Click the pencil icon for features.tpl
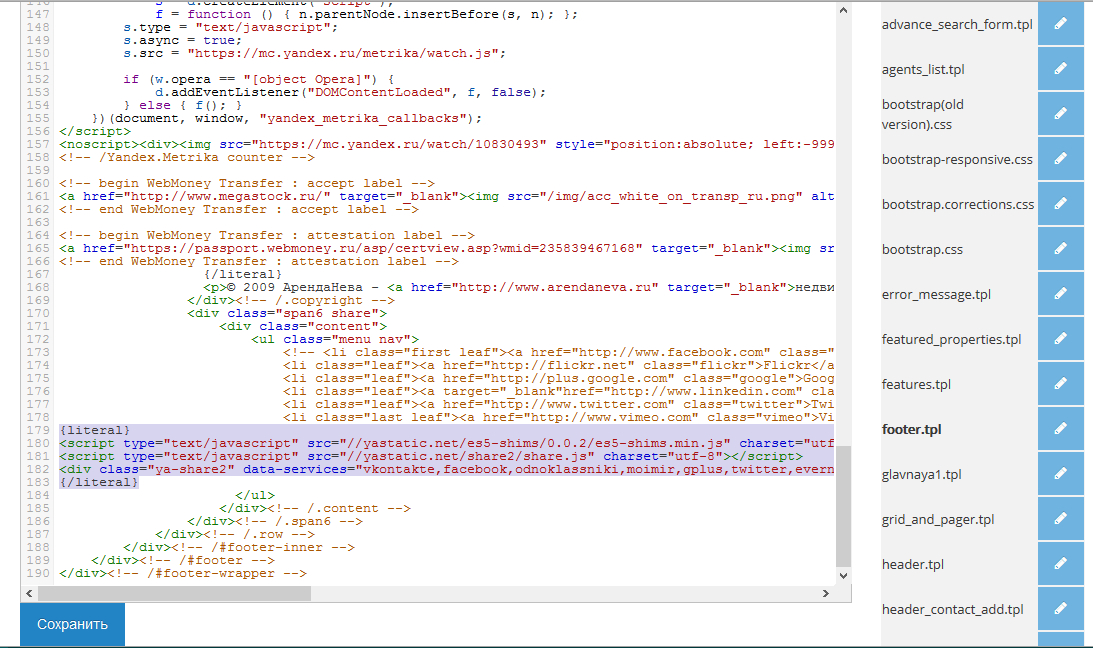Image resolution: width=1093 pixels, height=648 pixels. pos(1060,384)
